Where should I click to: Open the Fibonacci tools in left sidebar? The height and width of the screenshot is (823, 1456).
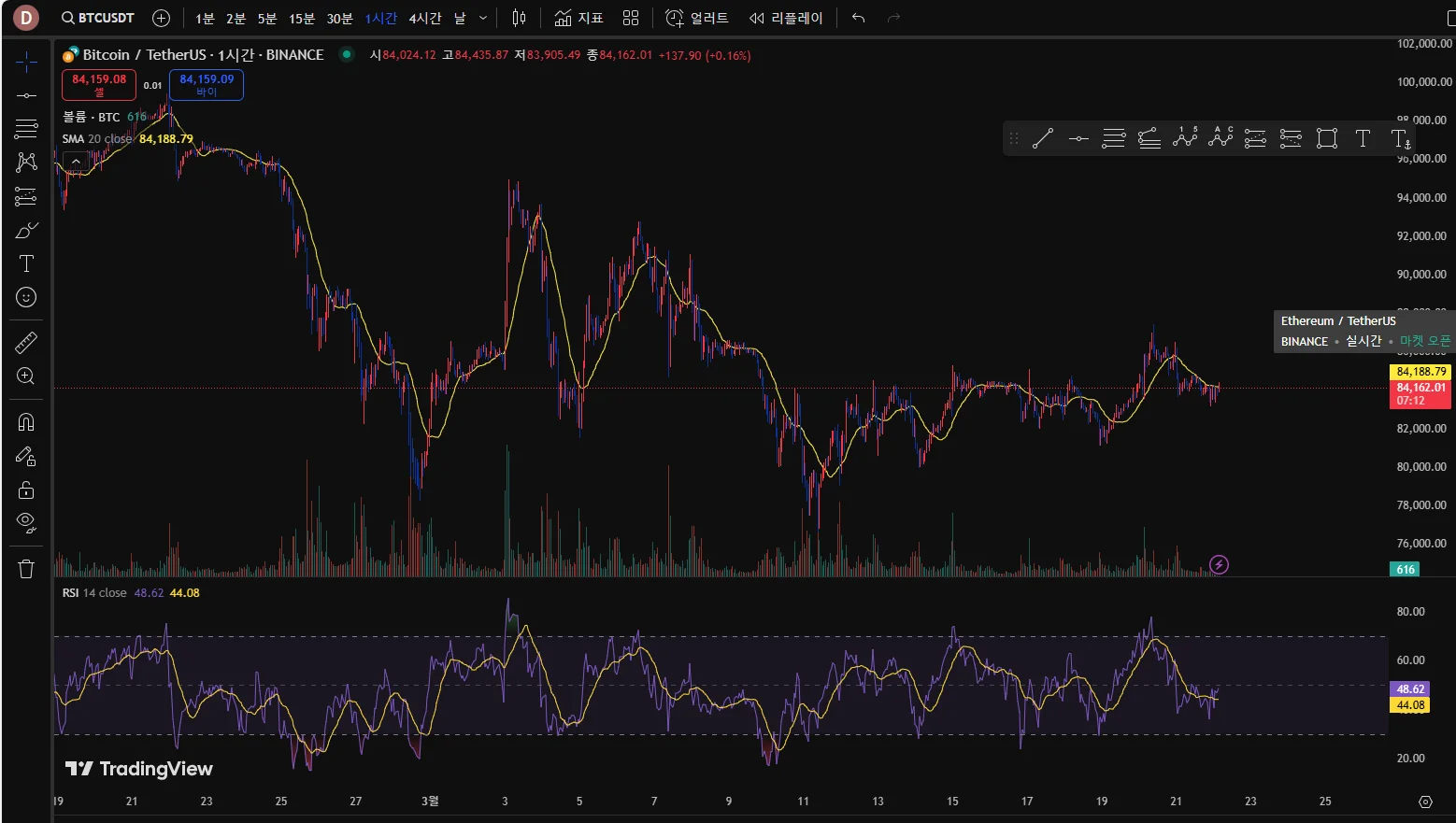pyautogui.click(x=26, y=128)
